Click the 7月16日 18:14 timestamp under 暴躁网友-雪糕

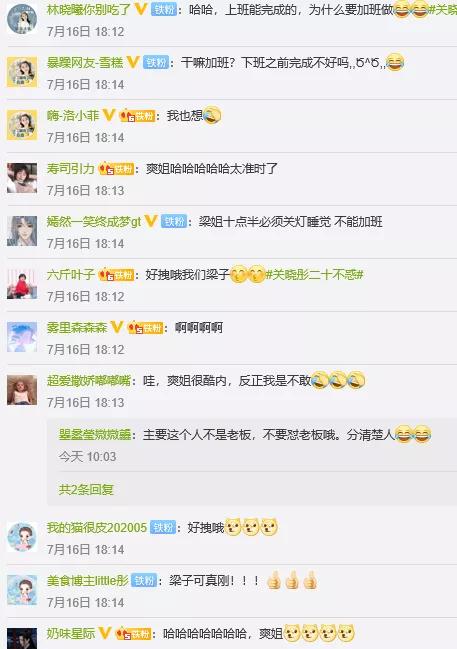pos(85,85)
